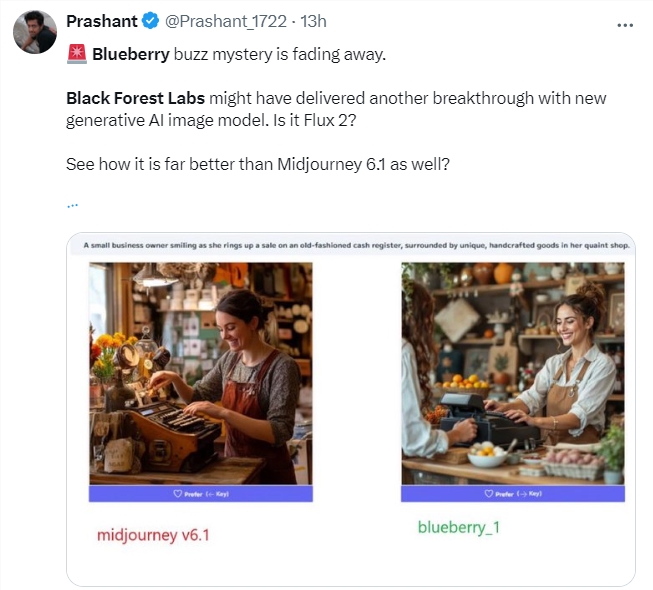
Task: Open the Blueberry shopkeeper image
Action: 512,373
